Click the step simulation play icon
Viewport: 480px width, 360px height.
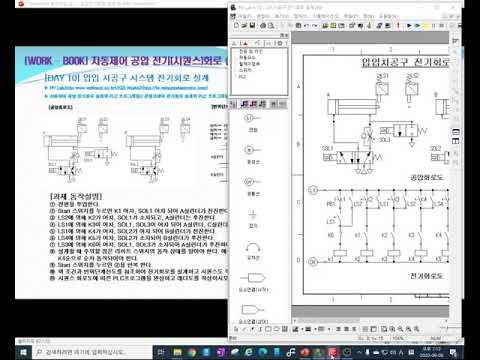point(418,25)
